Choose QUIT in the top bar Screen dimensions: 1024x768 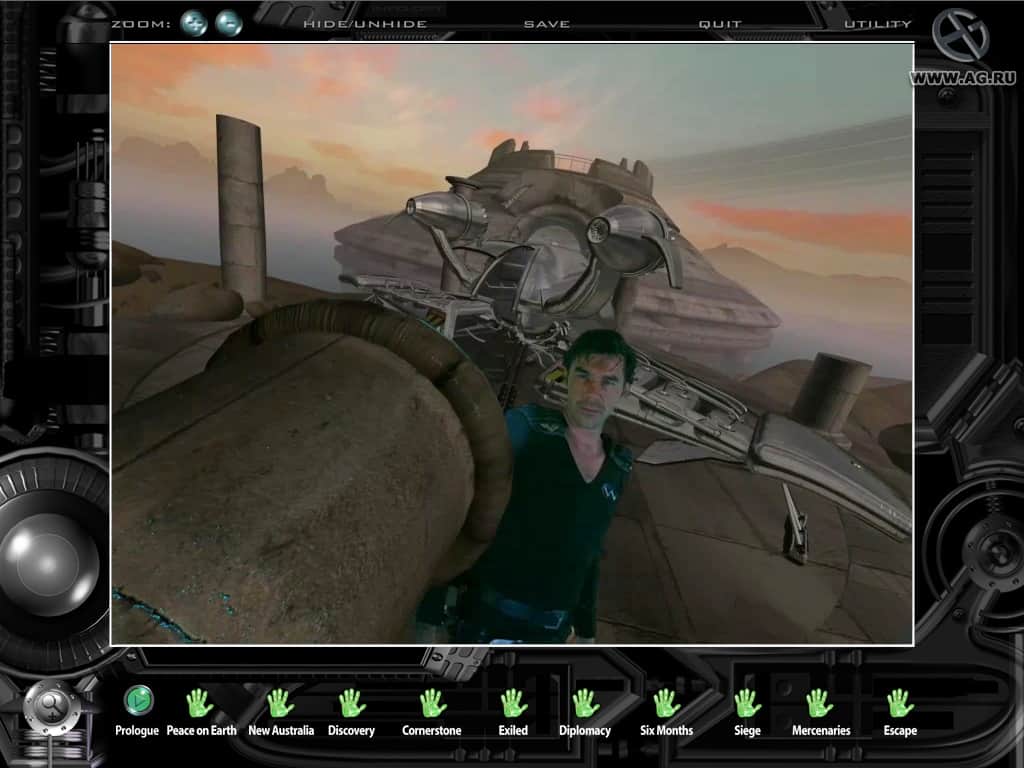pyautogui.click(x=720, y=24)
